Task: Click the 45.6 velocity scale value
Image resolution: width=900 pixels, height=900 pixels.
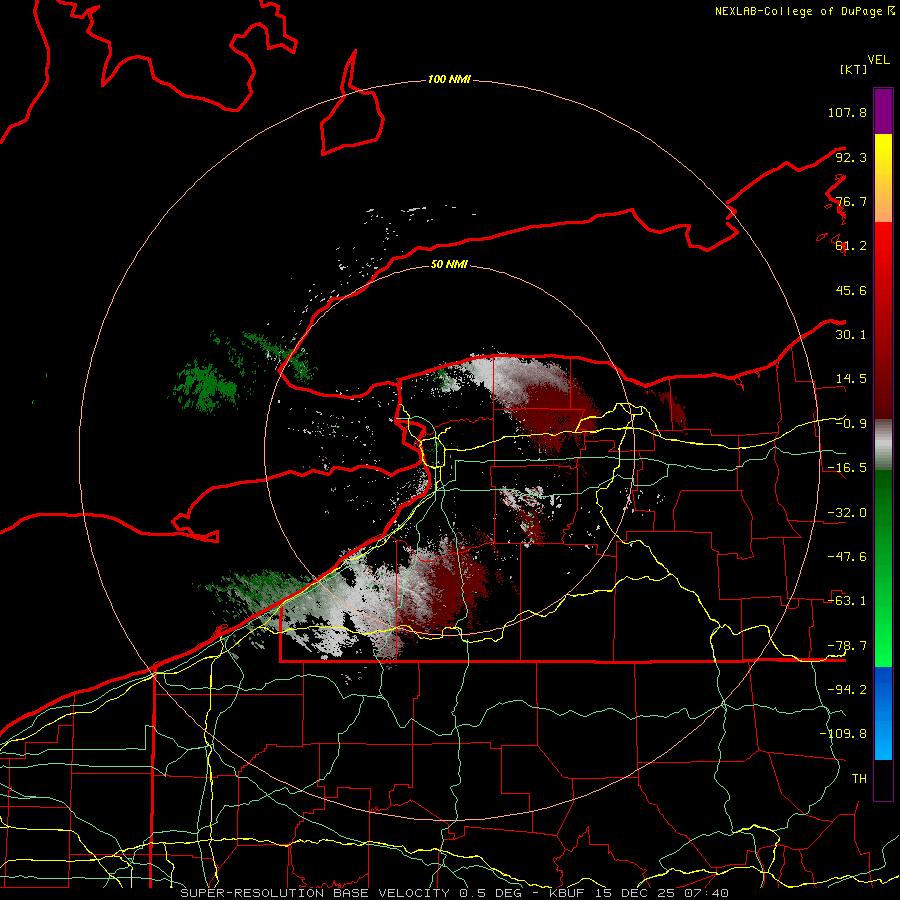Action: (851, 290)
